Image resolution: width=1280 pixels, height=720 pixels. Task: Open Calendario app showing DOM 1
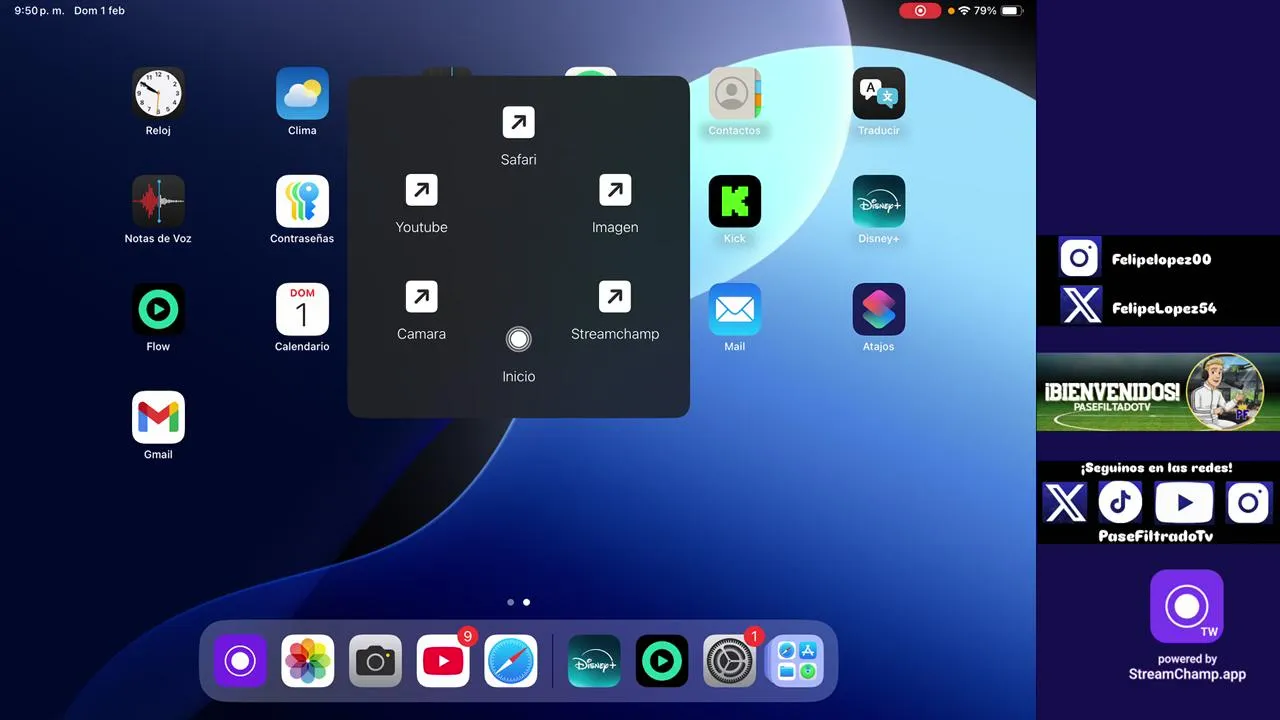(302, 309)
